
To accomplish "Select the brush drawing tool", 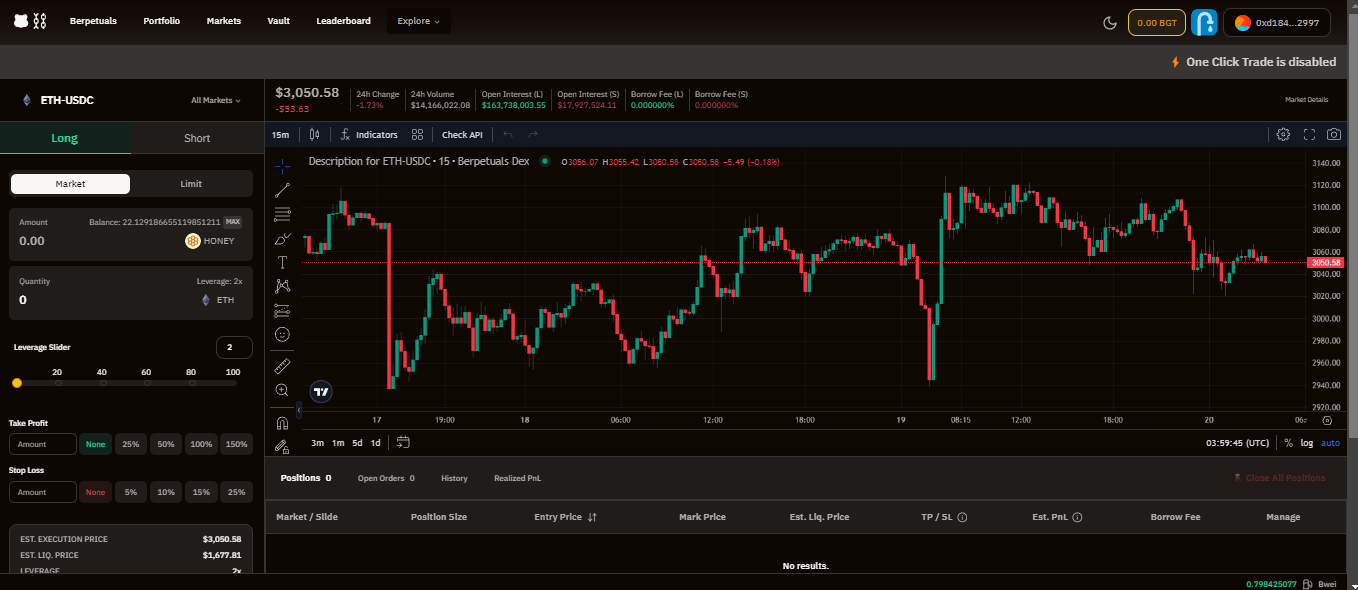I will click(282, 238).
